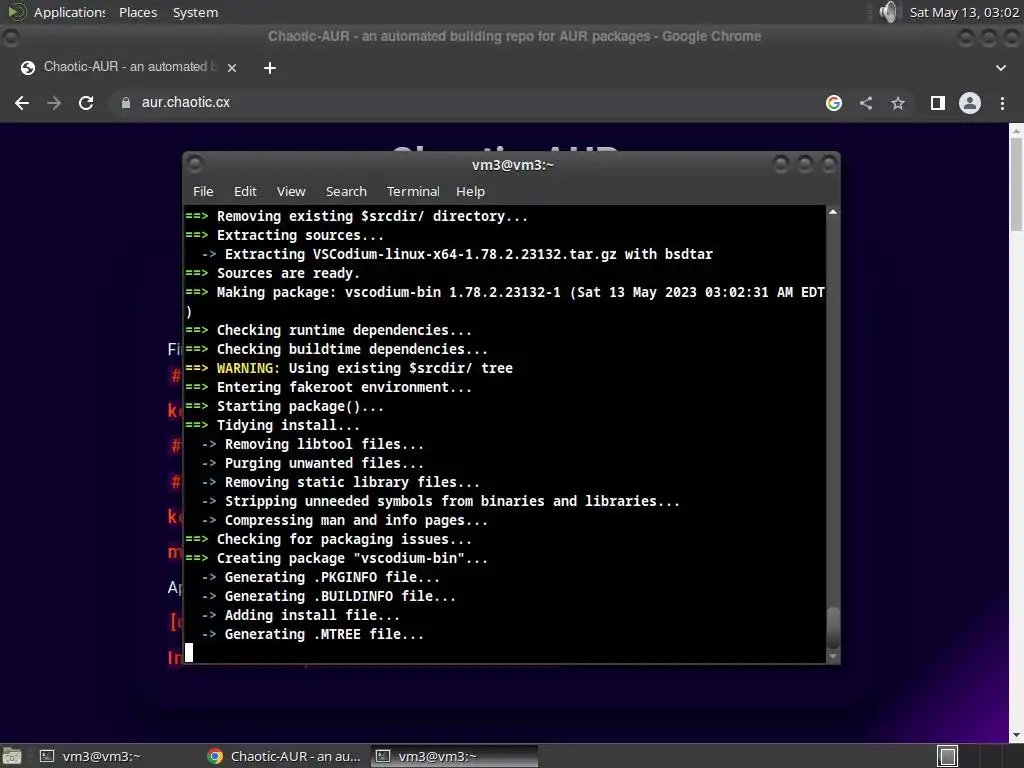The width and height of the screenshot is (1024, 768).
Task: Bookmark this page with star
Action: point(898,103)
